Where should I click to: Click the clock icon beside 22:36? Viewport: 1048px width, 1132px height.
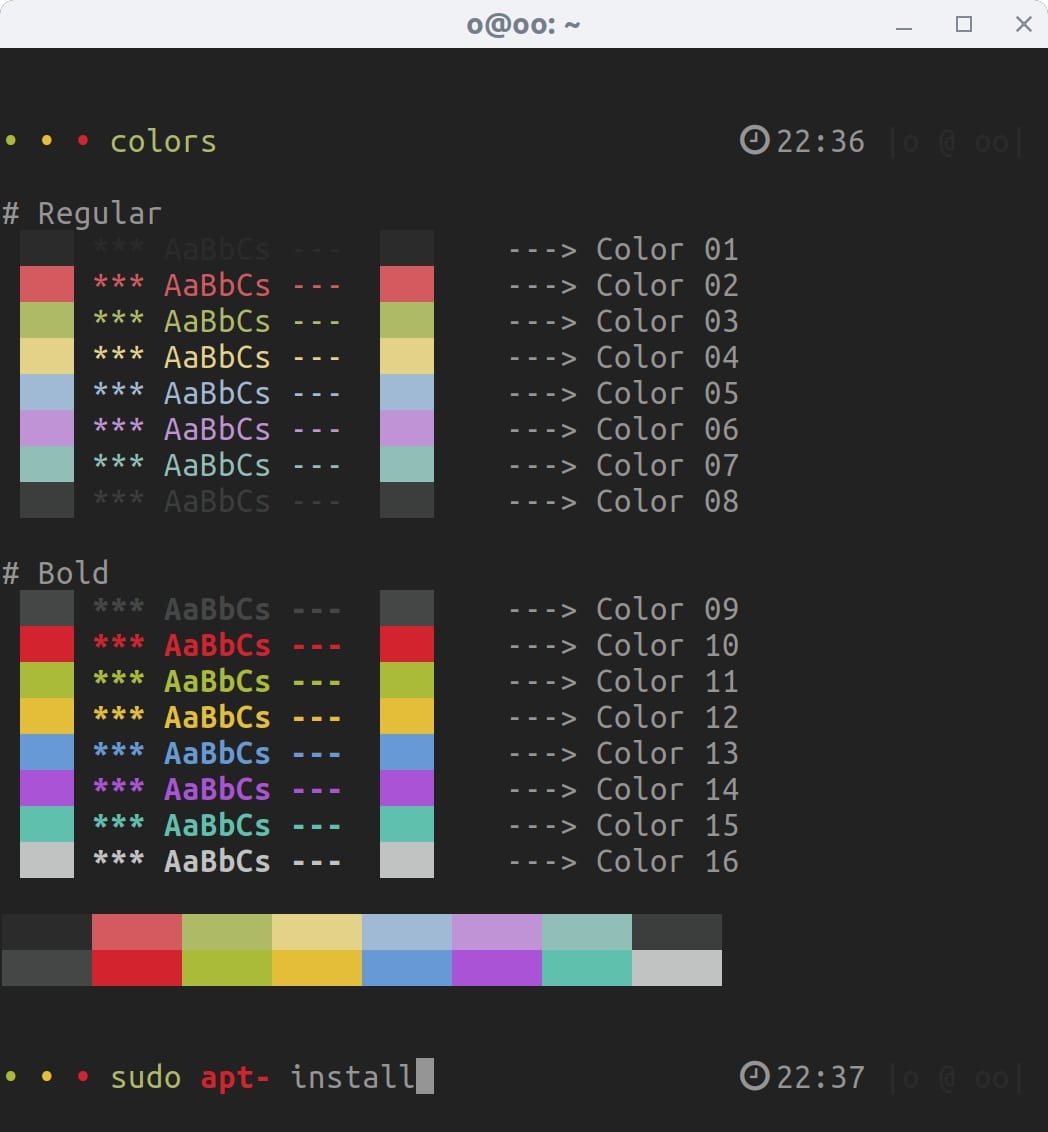754,141
